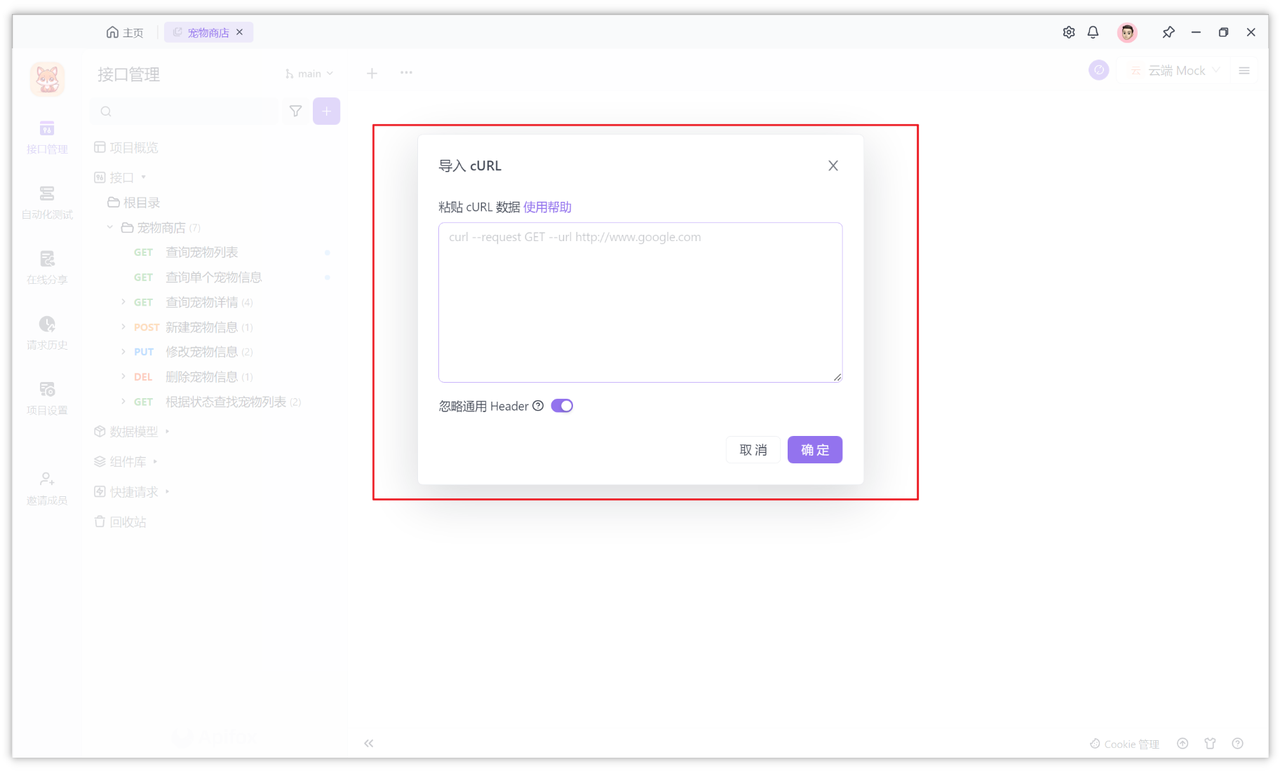Open 自动化测试 in the sidebar
The height and width of the screenshot is (771, 1280).
point(47,202)
